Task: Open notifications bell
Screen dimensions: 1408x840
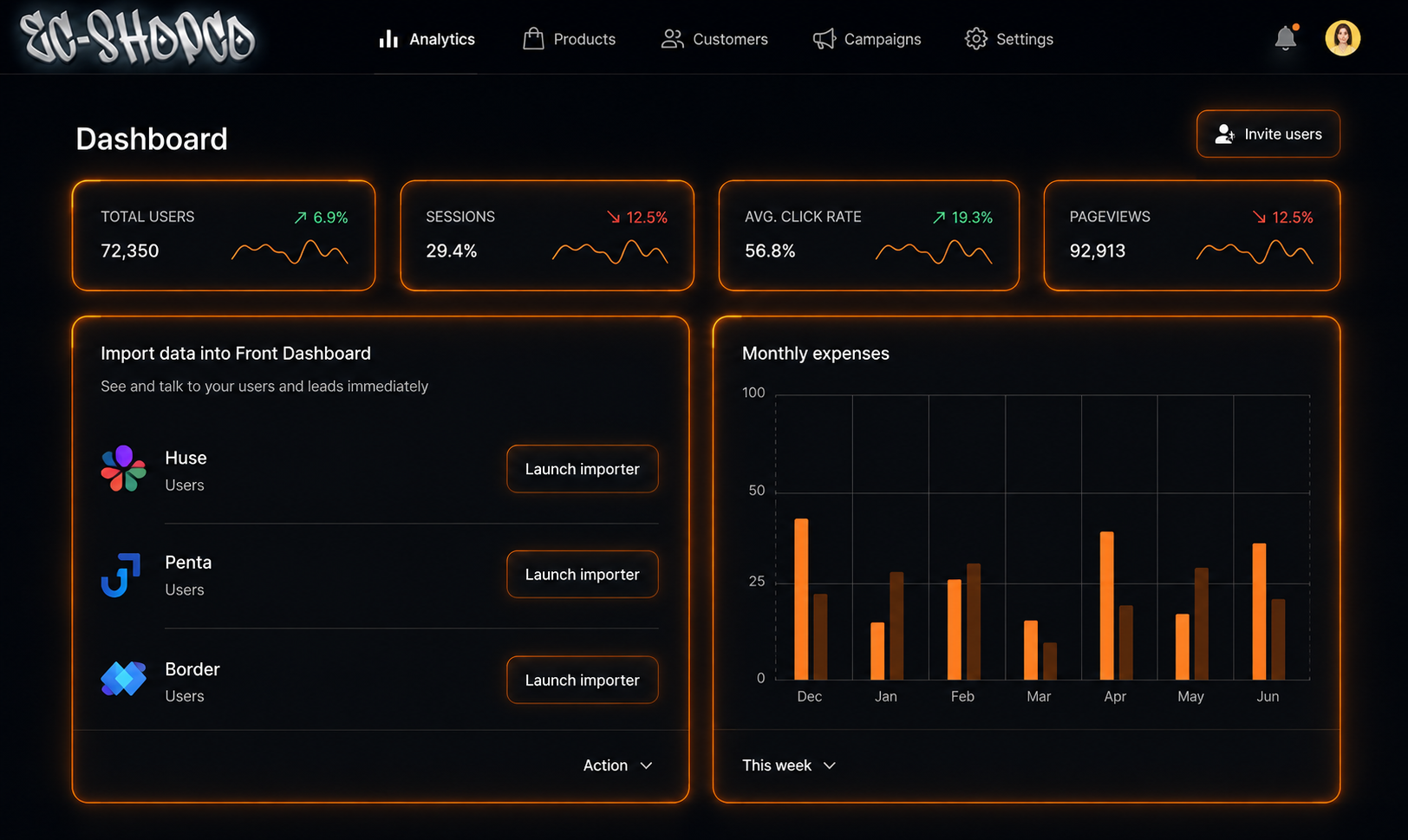Action: (1286, 38)
